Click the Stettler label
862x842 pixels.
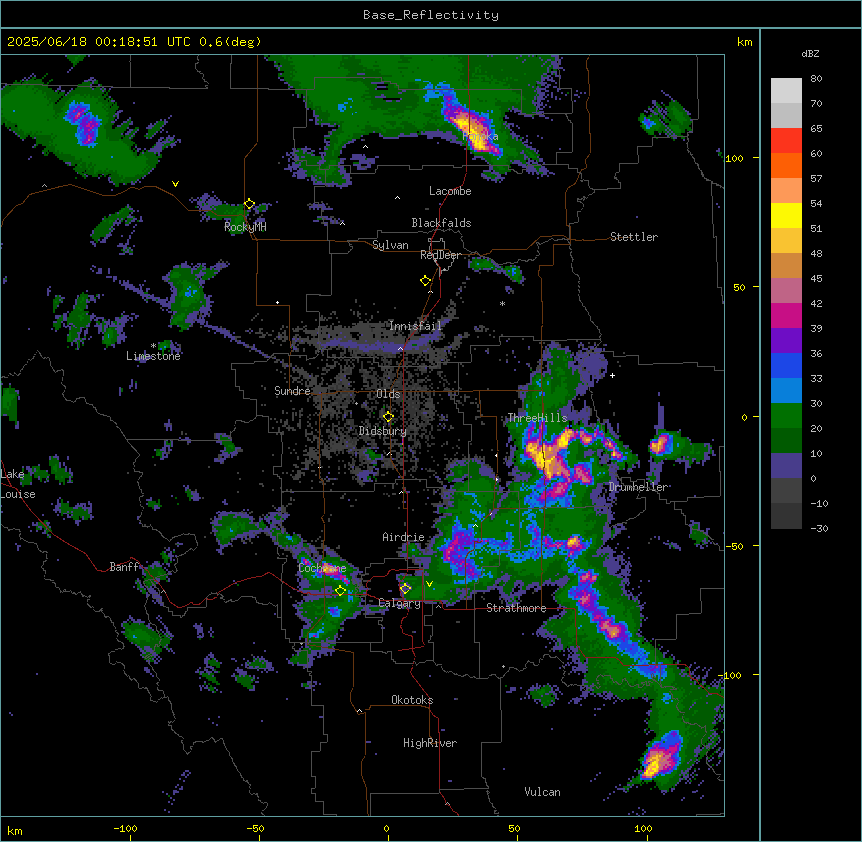point(634,237)
